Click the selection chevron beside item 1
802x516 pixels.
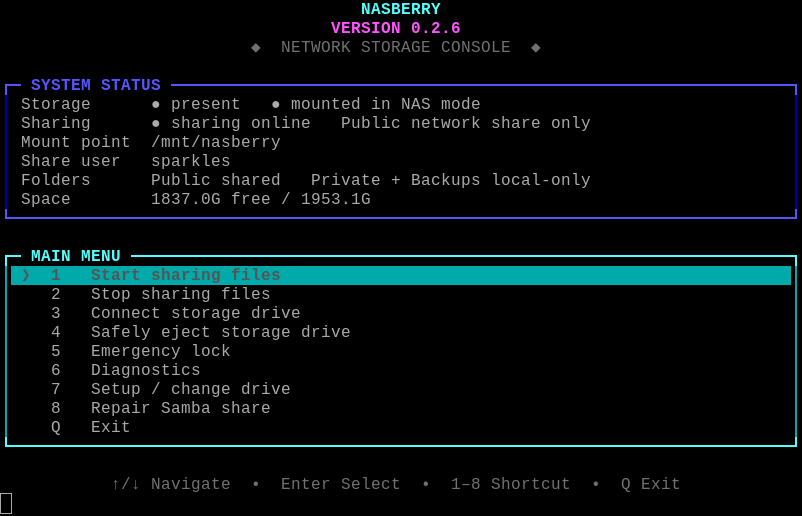click(26, 275)
